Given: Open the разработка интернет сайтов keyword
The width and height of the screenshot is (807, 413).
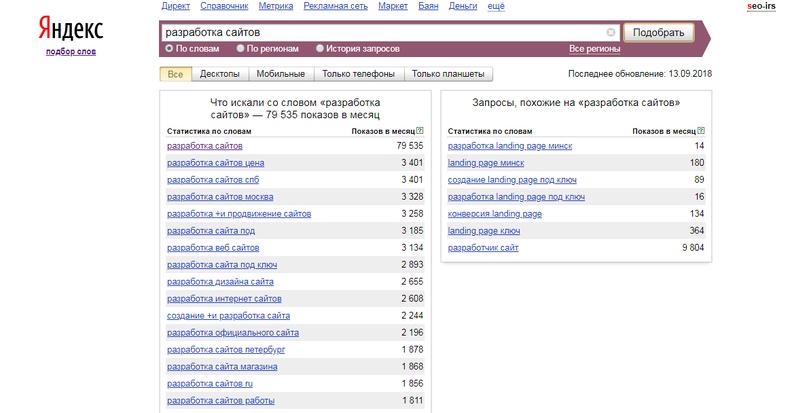Looking at the screenshot, I should click(x=224, y=299).
